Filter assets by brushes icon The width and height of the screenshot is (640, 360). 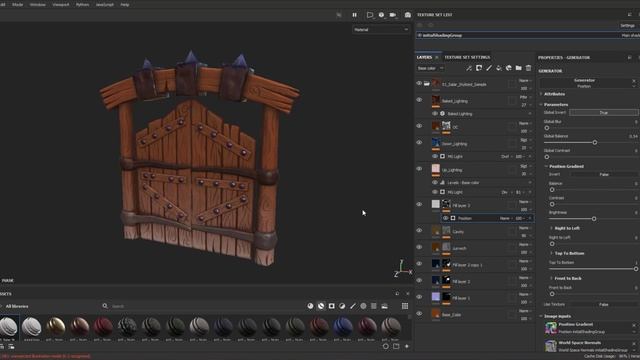(x=353, y=306)
